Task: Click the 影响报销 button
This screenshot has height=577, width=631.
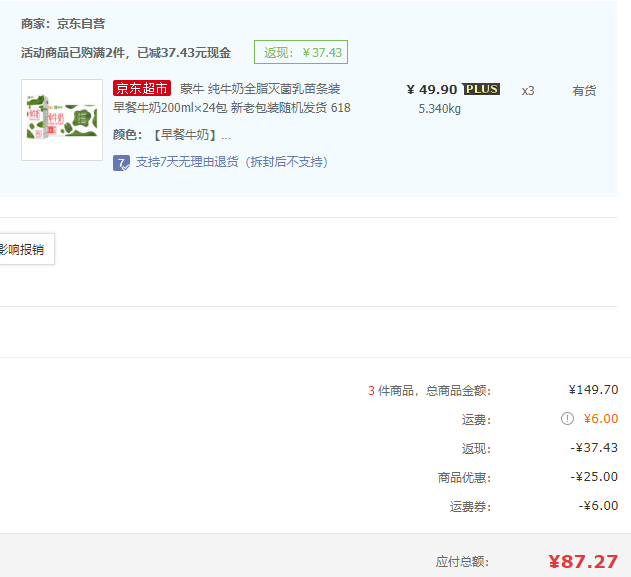Action: tap(27, 249)
